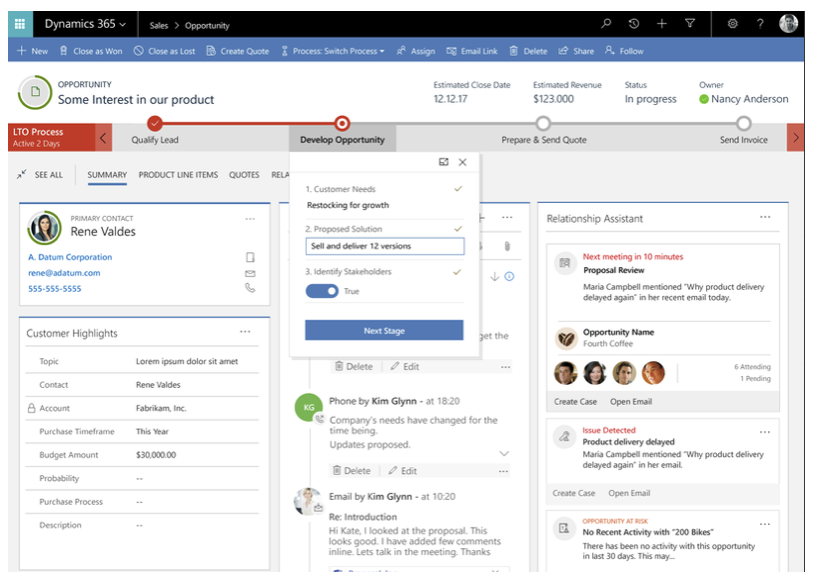
Task: Click lock icon beside Account
Action: pyautogui.click(x=31, y=408)
